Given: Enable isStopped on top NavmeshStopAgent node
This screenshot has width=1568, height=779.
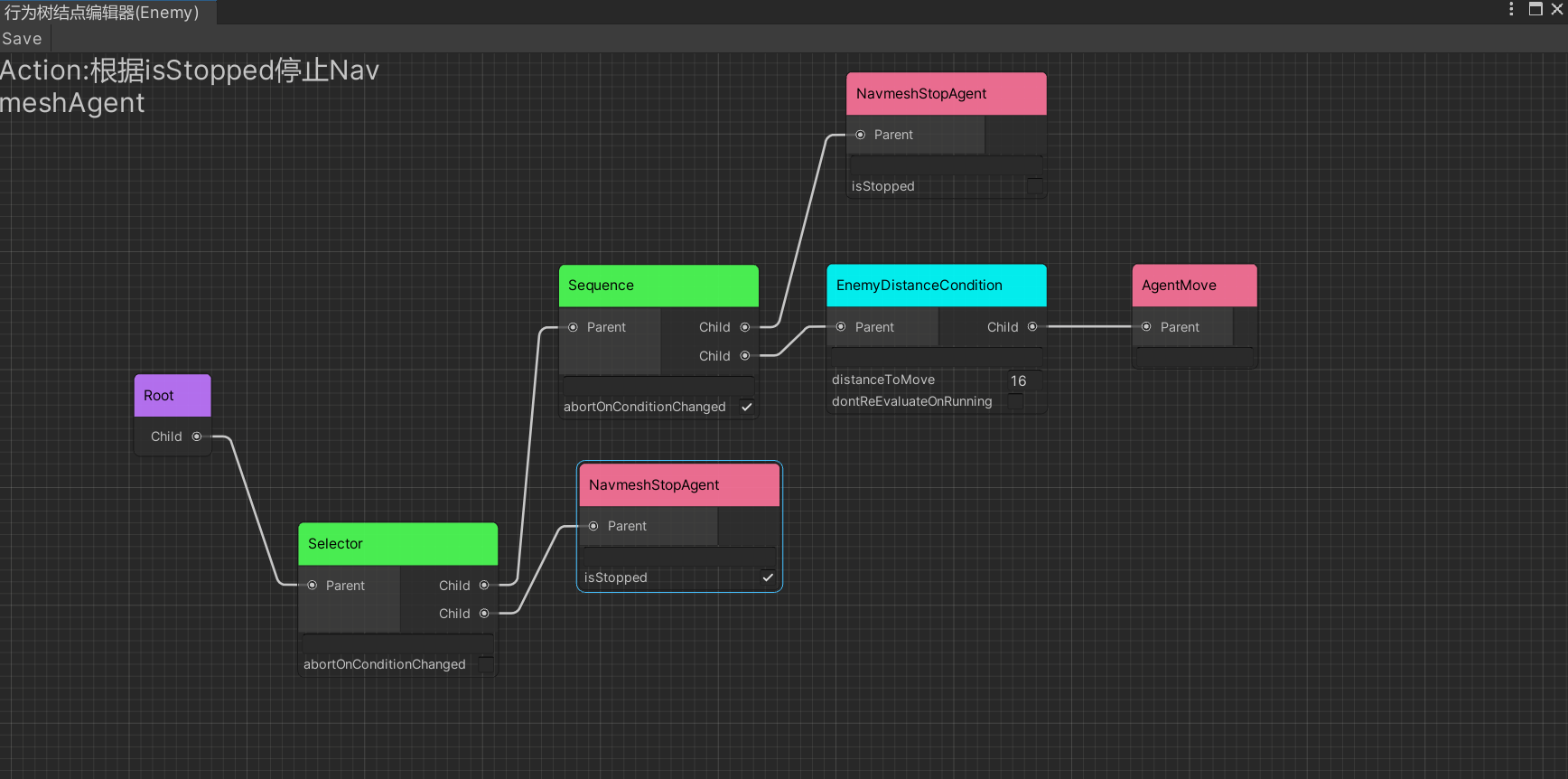Looking at the screenshot, I should coord(1034,186).
